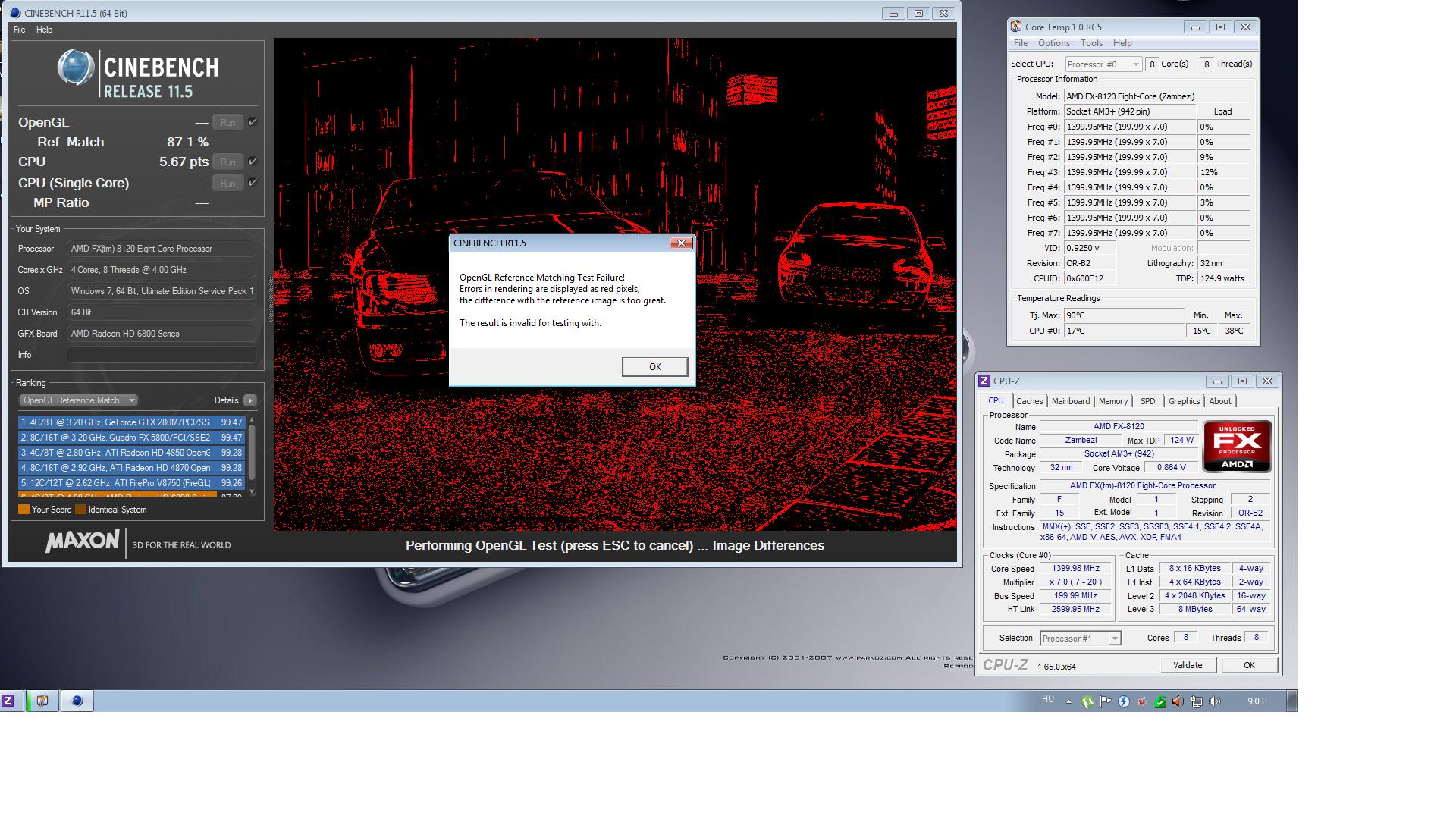Switch to CPU-Z SPD tab
This screenshot has width=1456, height=819.
point(1148,401)
